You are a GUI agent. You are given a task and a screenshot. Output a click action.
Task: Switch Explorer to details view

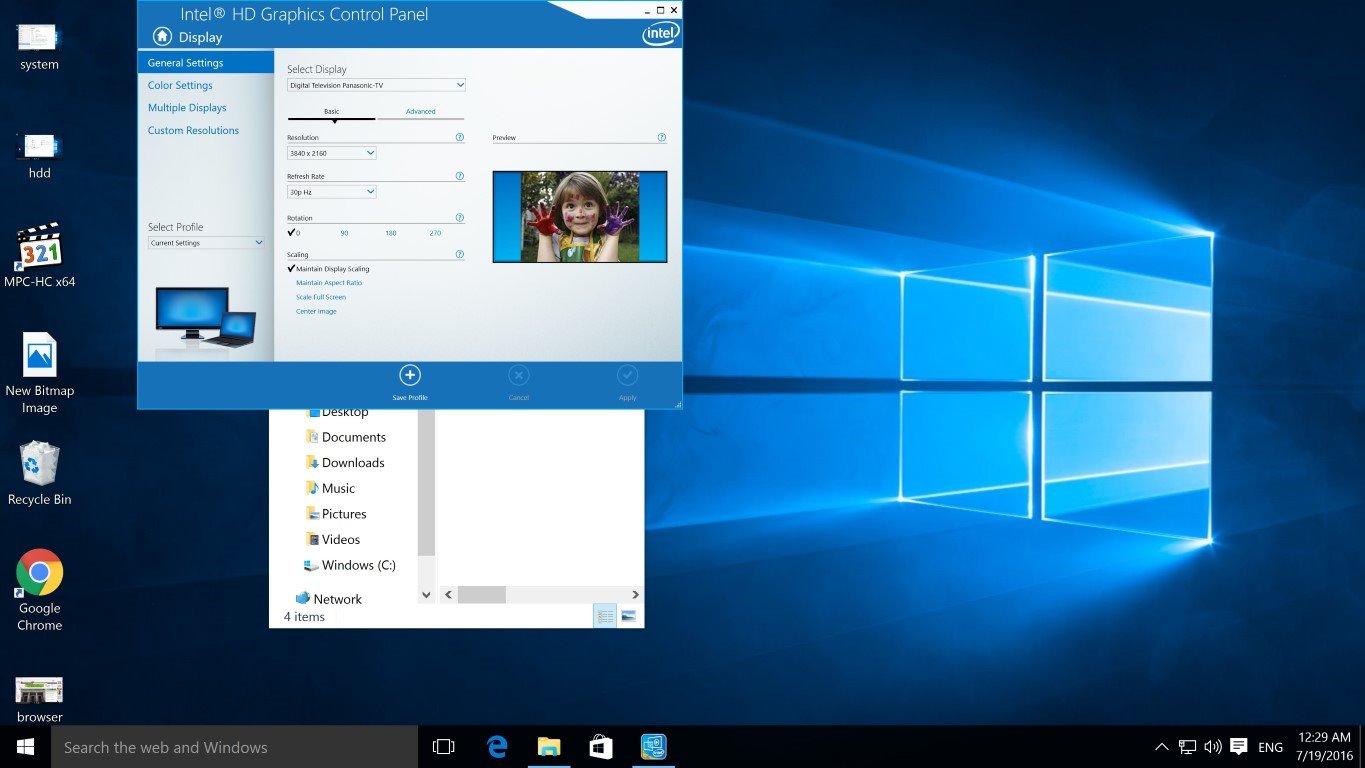pos(606,616)
